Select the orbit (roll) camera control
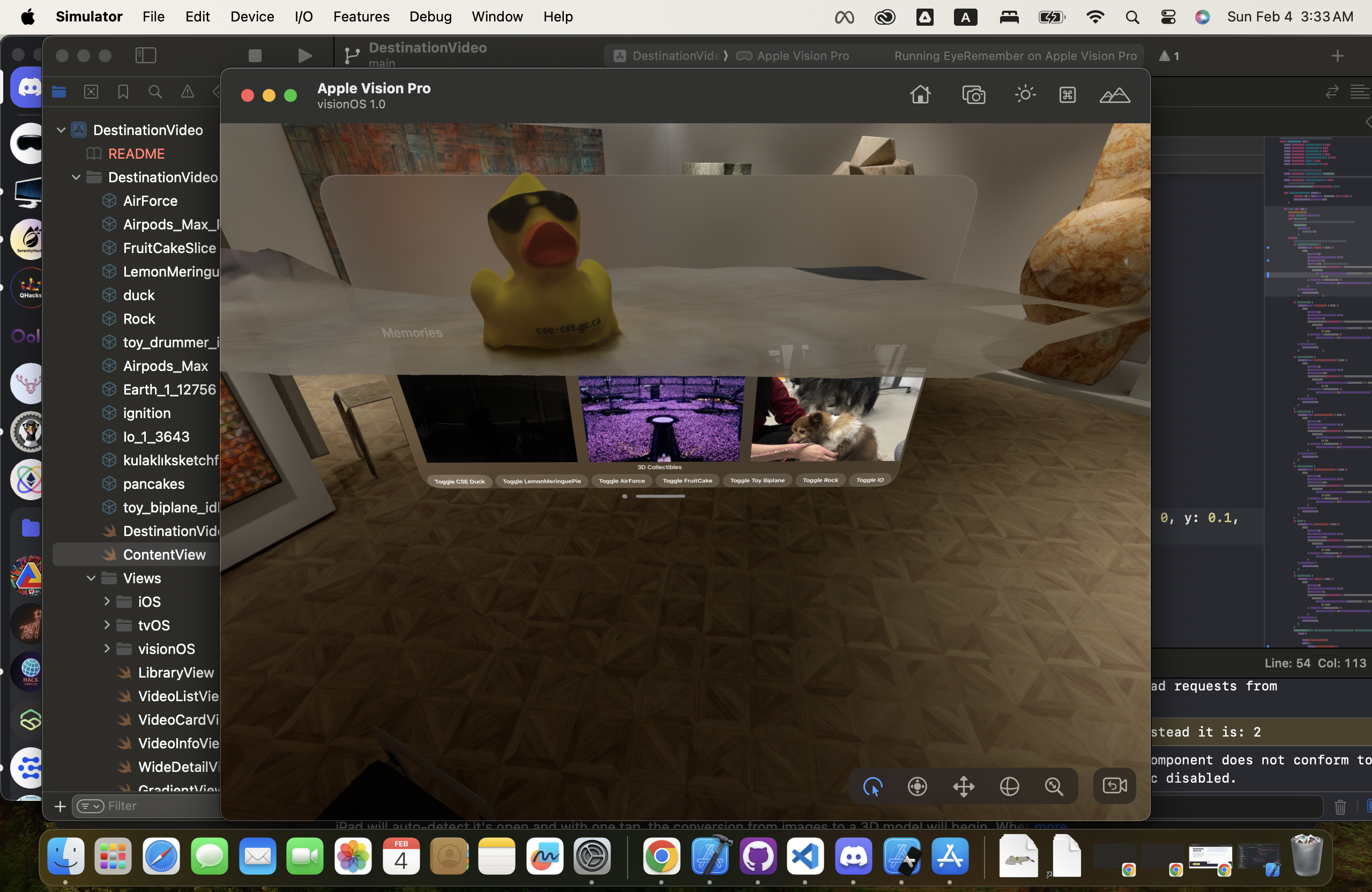The height and width of the screenshot is (892, 1372). point(1009,786)
